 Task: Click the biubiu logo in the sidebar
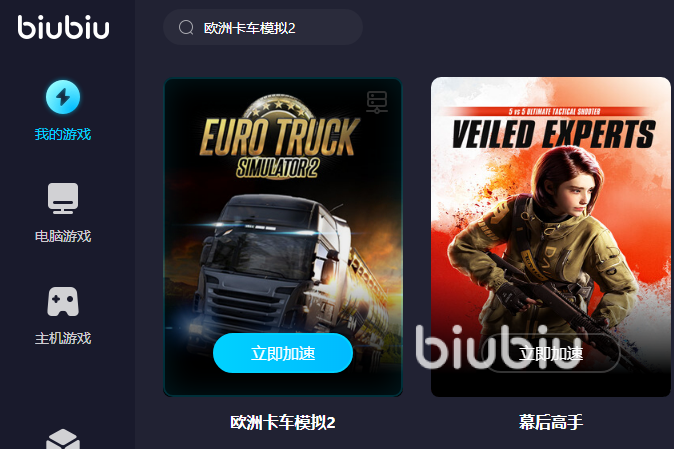pyautogui.click(x=64, y=27)
